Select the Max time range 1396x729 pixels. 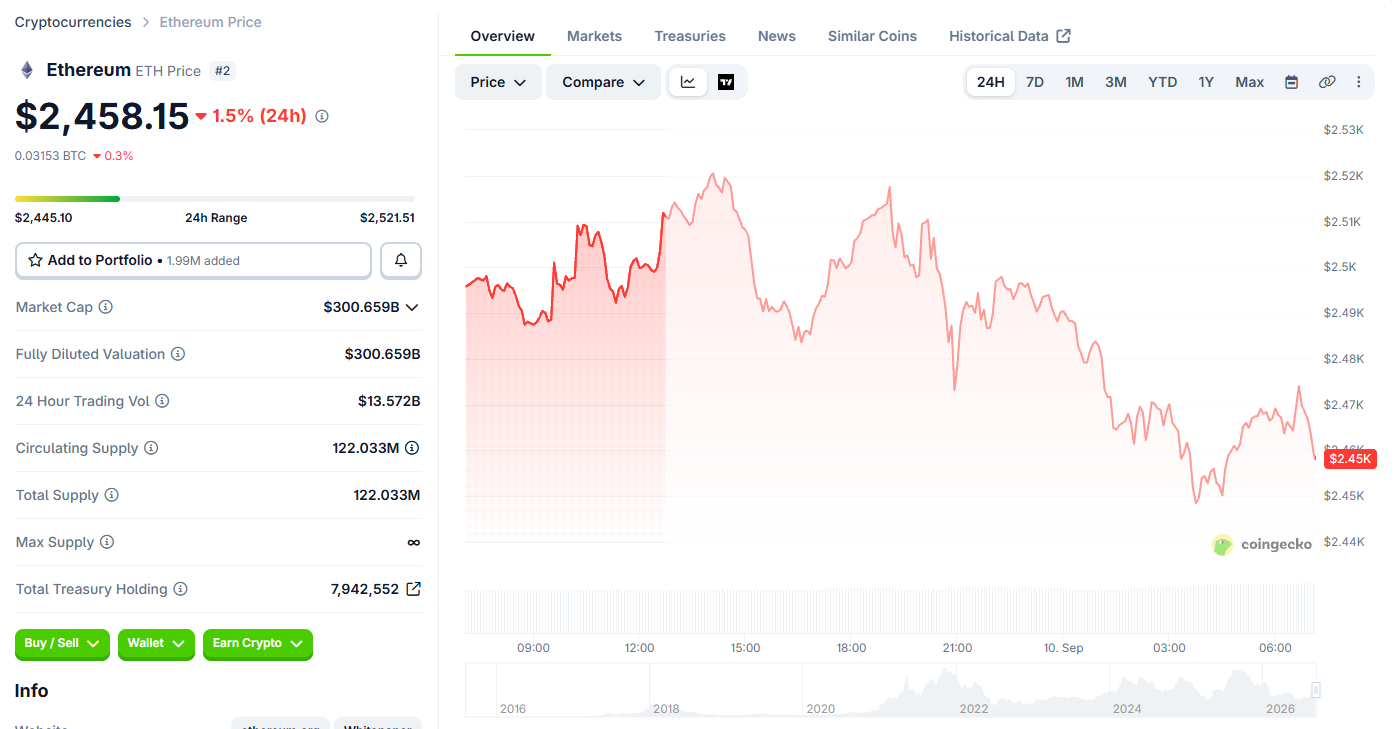point(1250,82)
